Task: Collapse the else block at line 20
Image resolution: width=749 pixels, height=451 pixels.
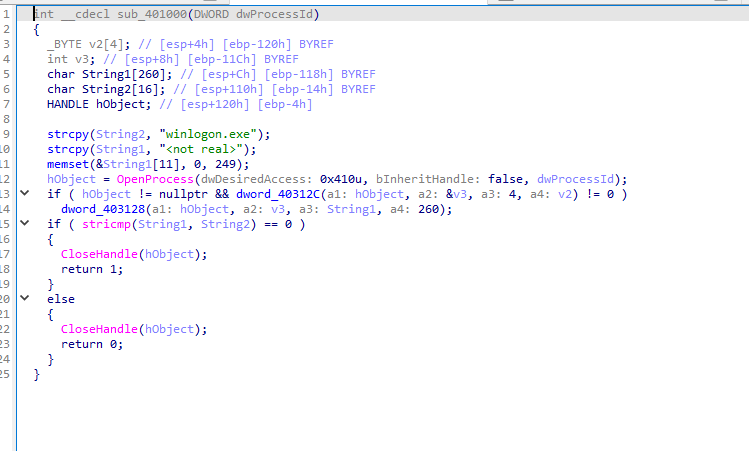Action: coord(24,299)
